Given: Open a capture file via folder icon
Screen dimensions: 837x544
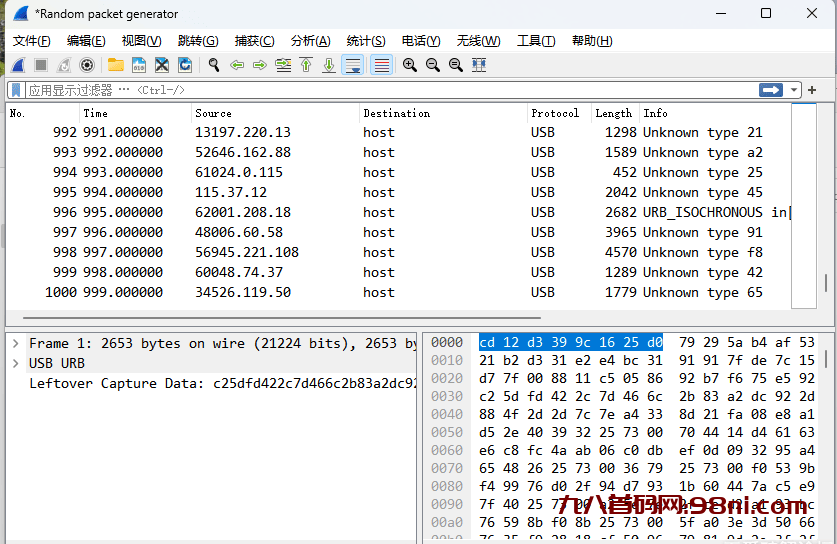Looking at the screenshot, I should (x=116, y=65).
